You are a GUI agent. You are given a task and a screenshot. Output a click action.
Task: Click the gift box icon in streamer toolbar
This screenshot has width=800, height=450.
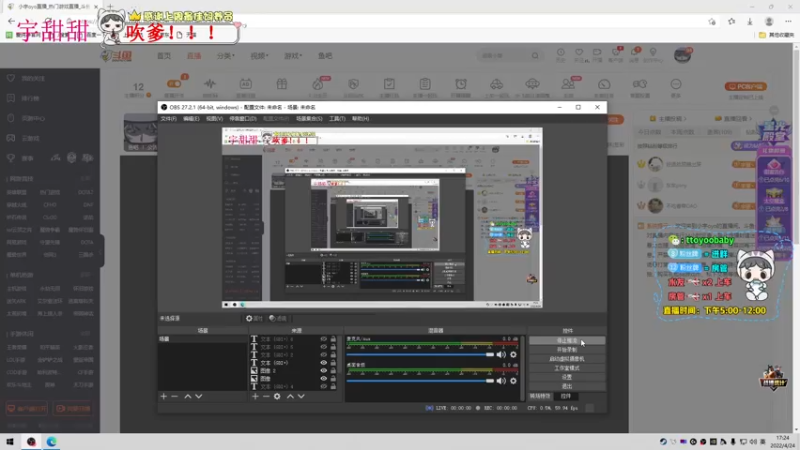click(282, 84)
